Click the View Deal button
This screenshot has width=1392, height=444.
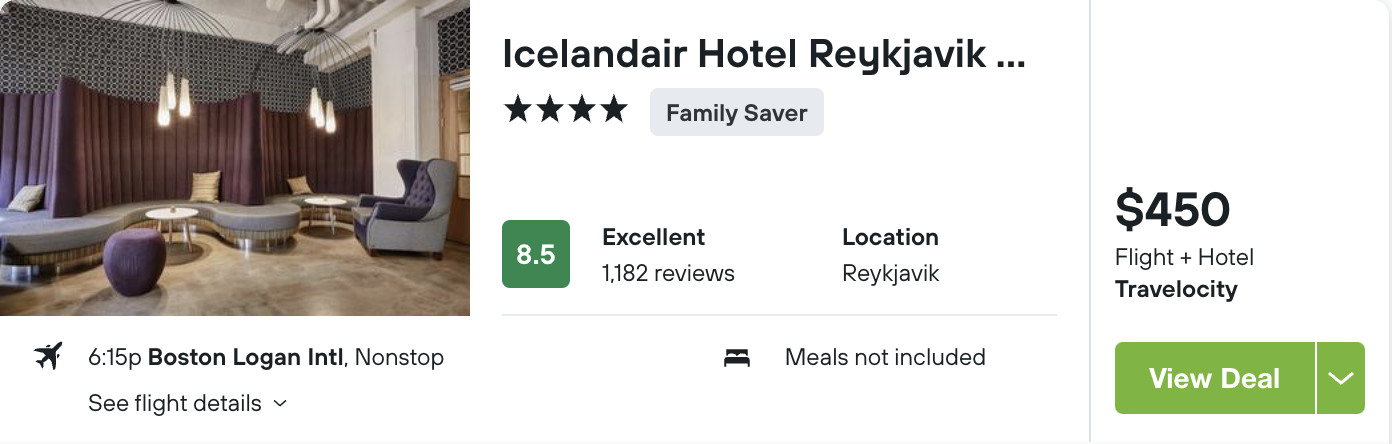(x=1214, y=378)
